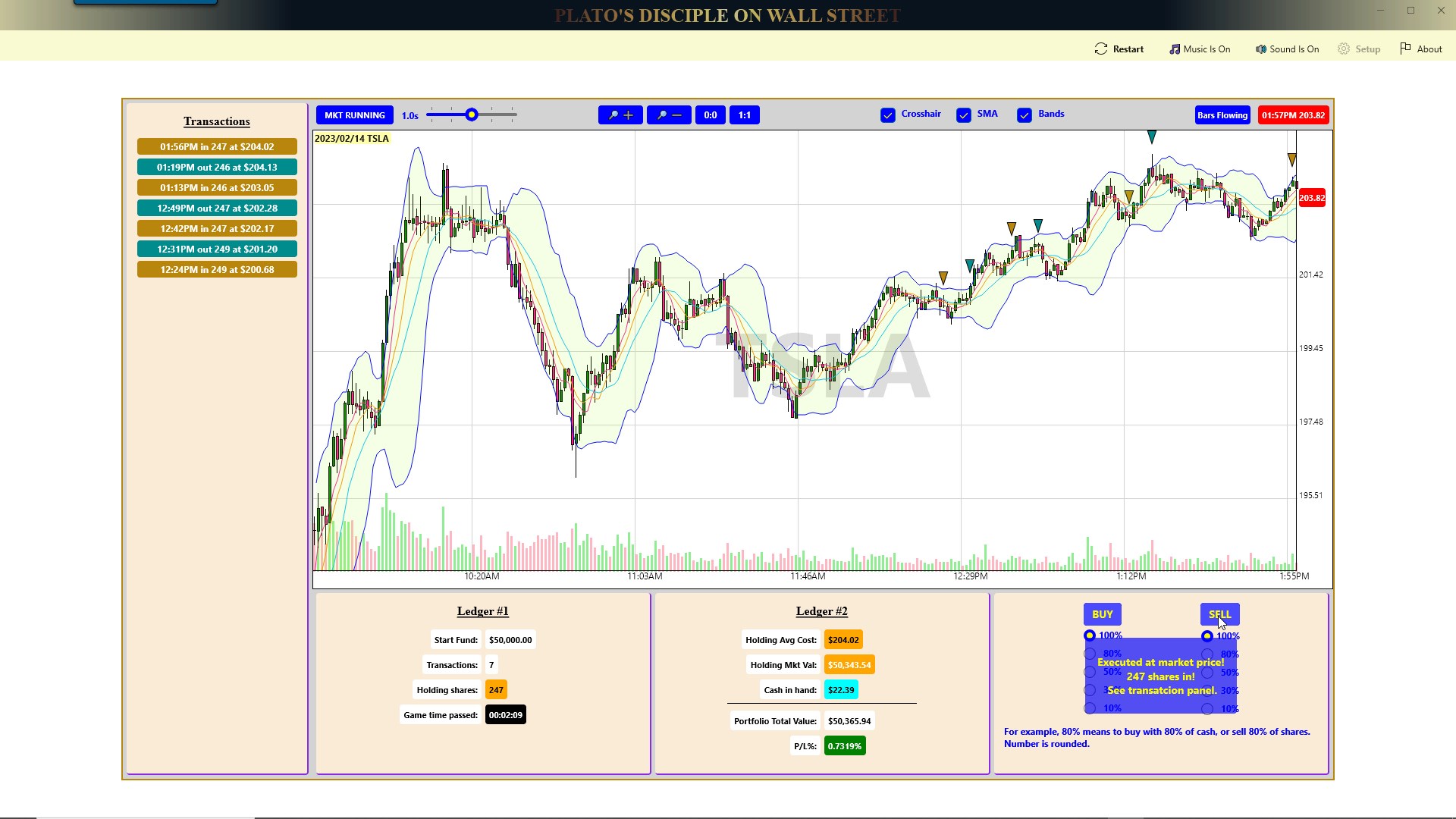Open About flag icon
Image resolution: width=1456 pixels, height=819 pixels.
[x=1405, y=48]
